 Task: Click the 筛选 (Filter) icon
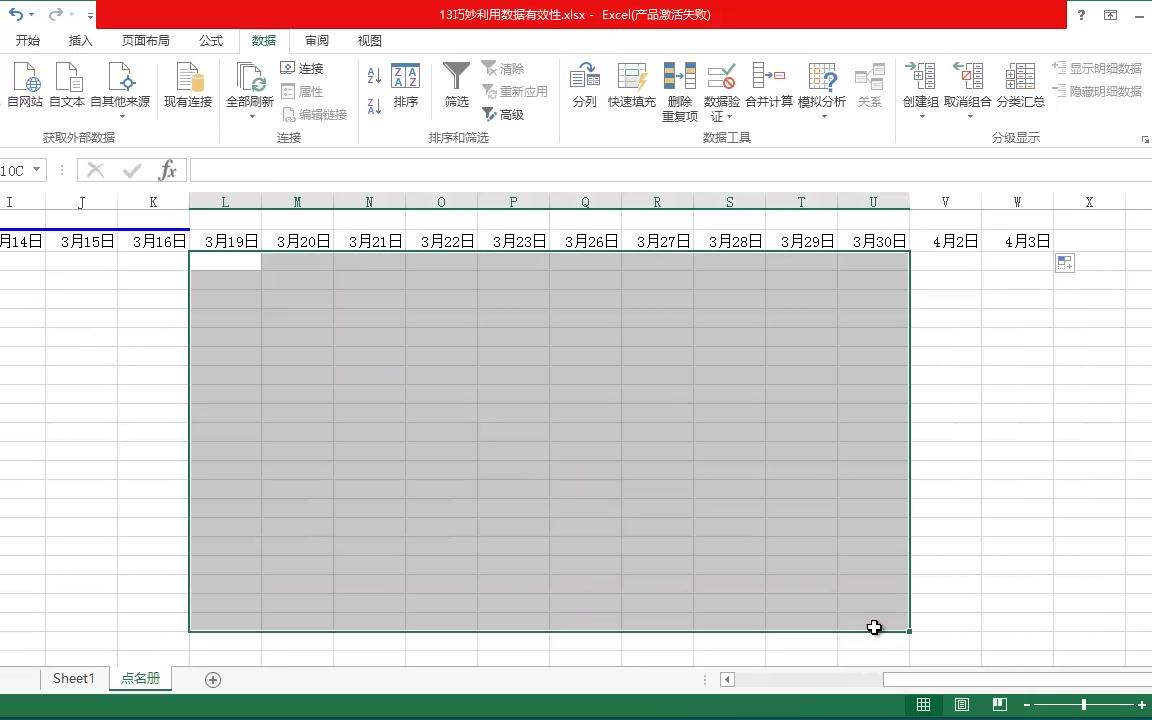[456, 87]
